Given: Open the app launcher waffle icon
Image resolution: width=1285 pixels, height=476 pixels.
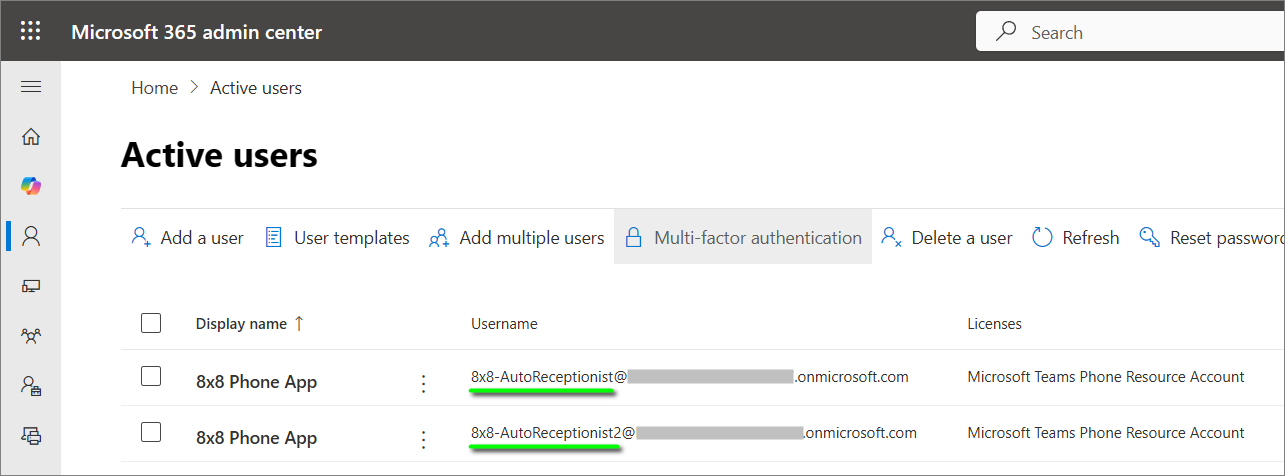Looking at the screenshot, I should 31,31.
